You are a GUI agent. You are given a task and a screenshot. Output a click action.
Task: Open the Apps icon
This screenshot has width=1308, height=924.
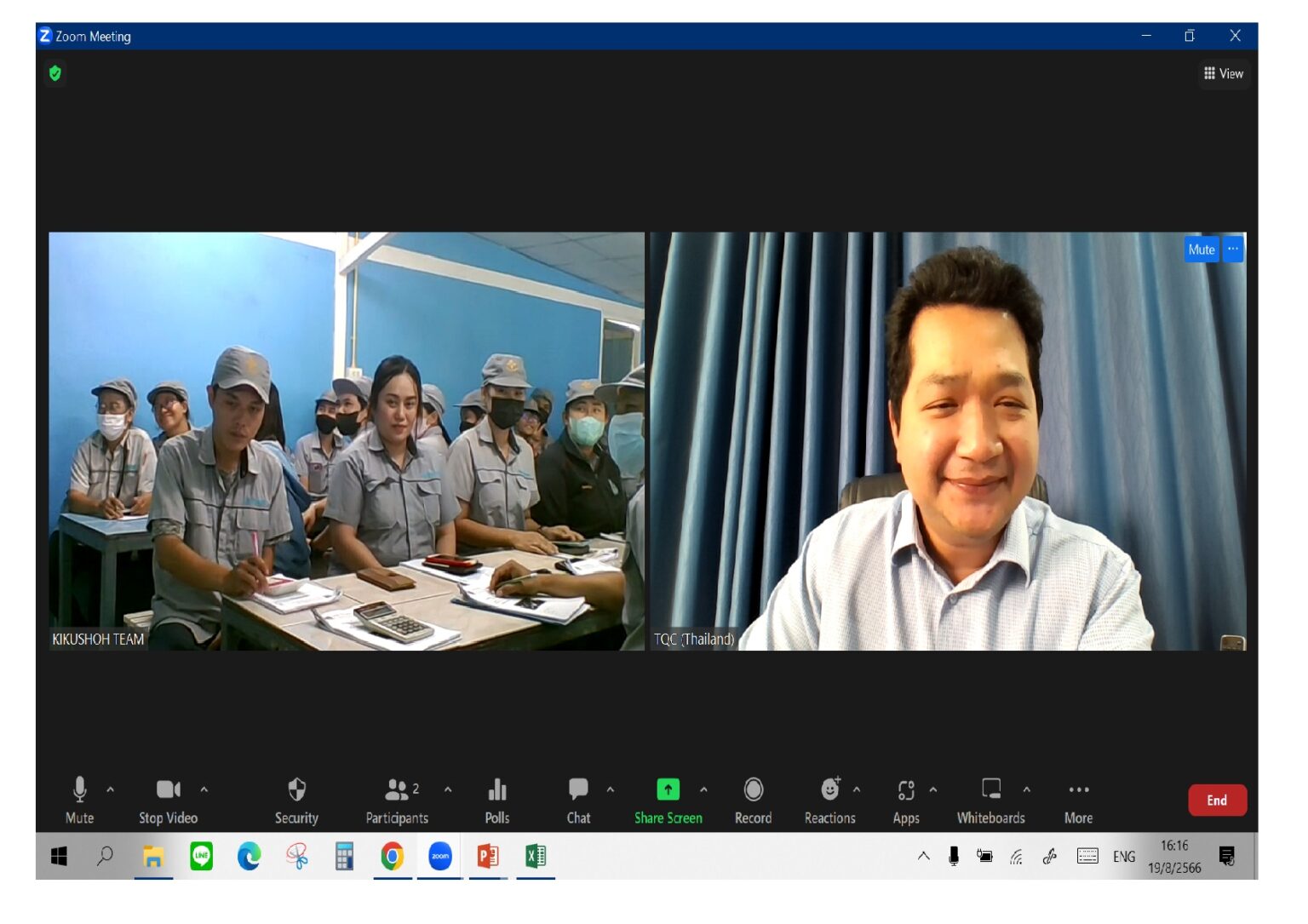click(x=906, y=791)
